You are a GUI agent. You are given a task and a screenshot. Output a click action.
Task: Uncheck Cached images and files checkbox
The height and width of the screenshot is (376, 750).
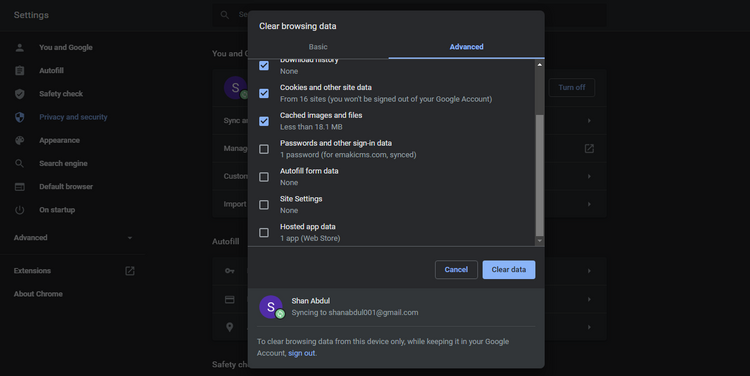coord(264,121)
